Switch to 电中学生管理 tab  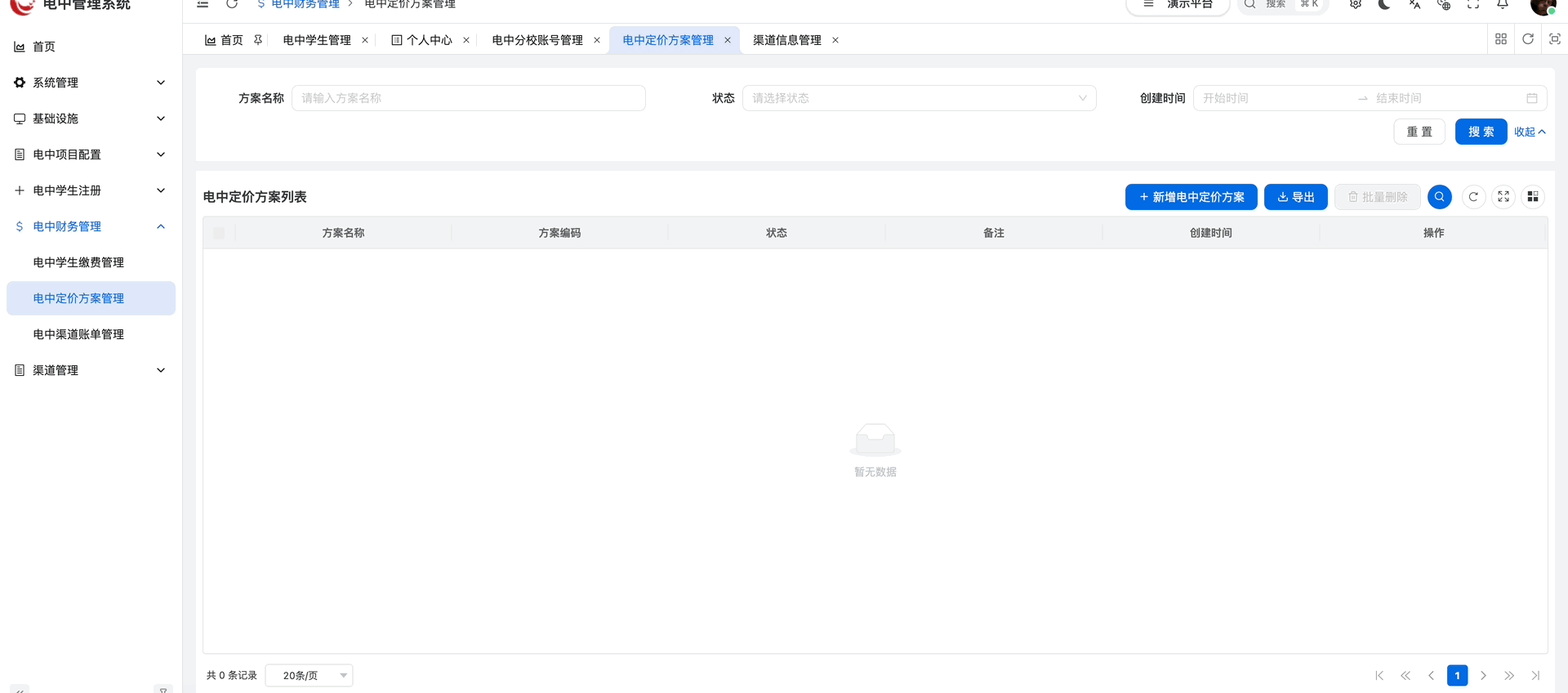point(317,40)
